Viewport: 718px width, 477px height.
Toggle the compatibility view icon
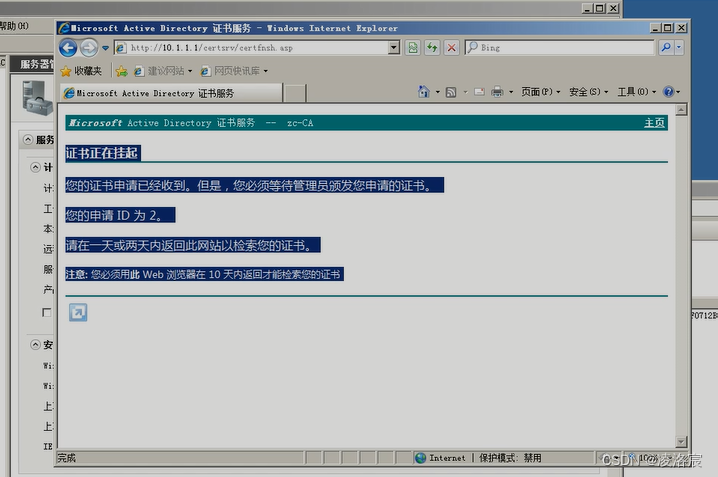pos(413,48)
